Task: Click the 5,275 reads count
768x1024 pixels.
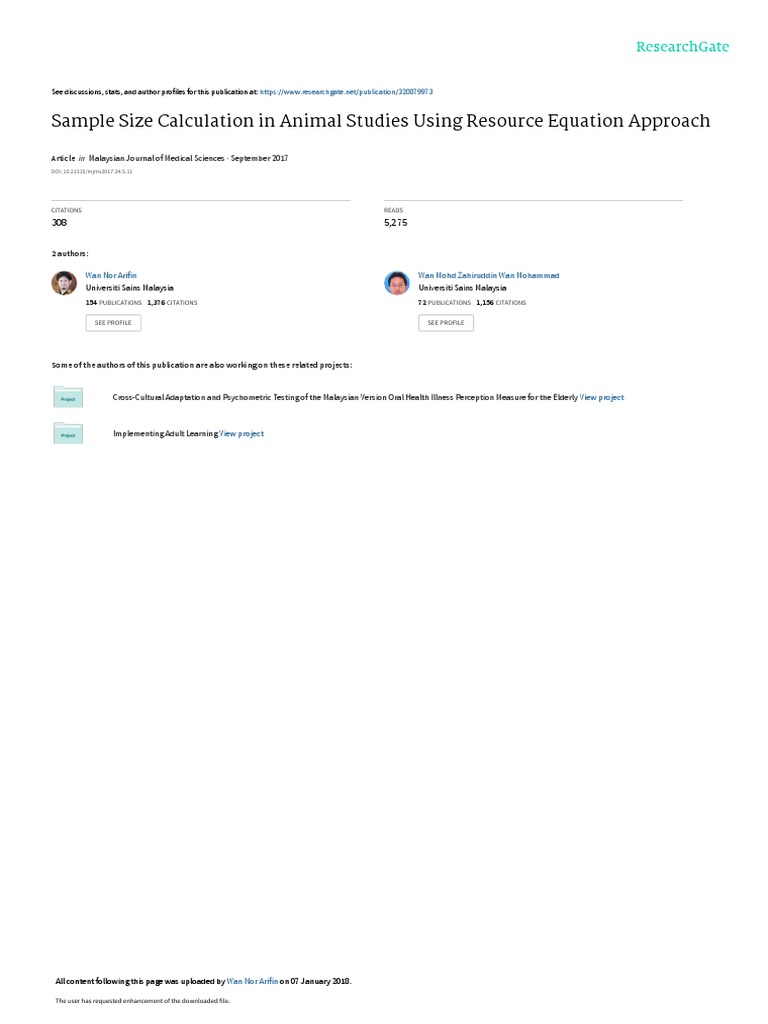Action: pyautogui.click(x=396, y=223)
